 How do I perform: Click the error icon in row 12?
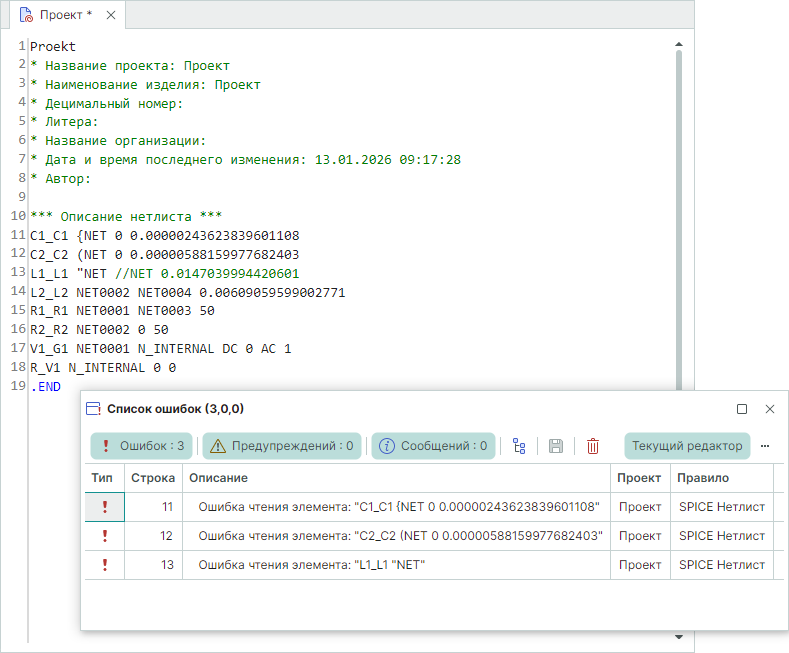pos(104,536)
